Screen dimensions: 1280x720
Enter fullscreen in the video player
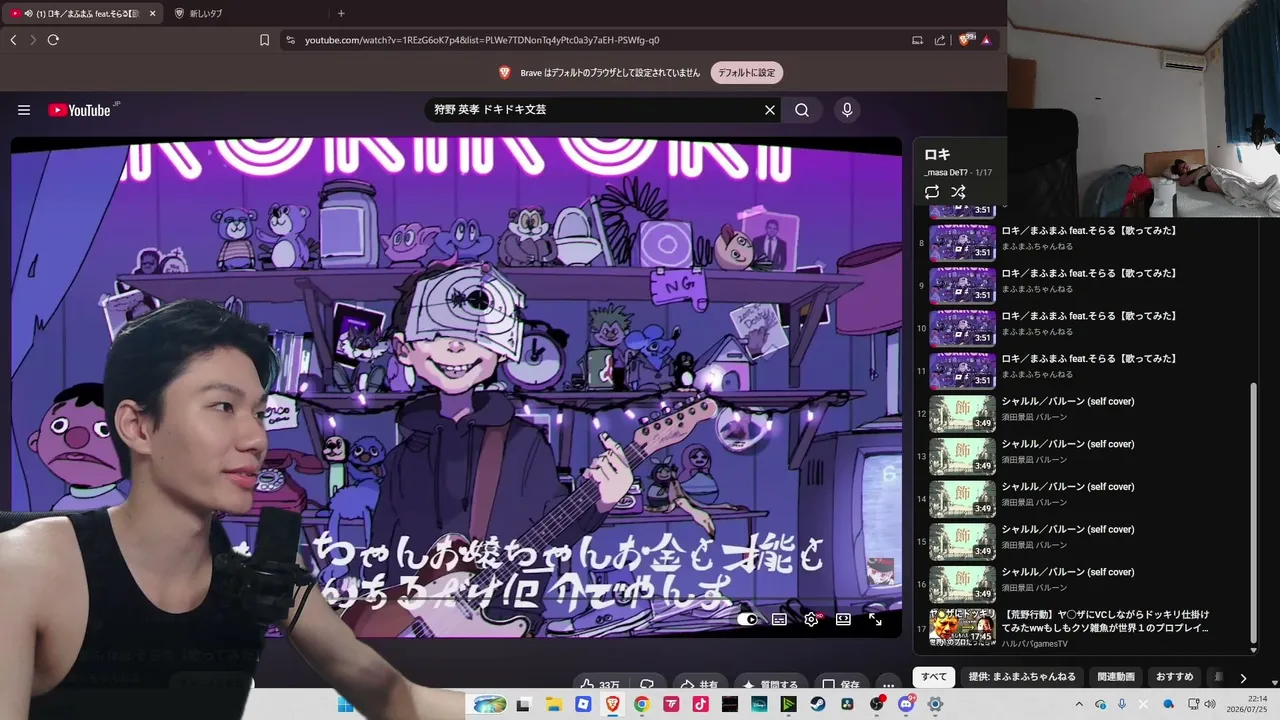(875, 619)
